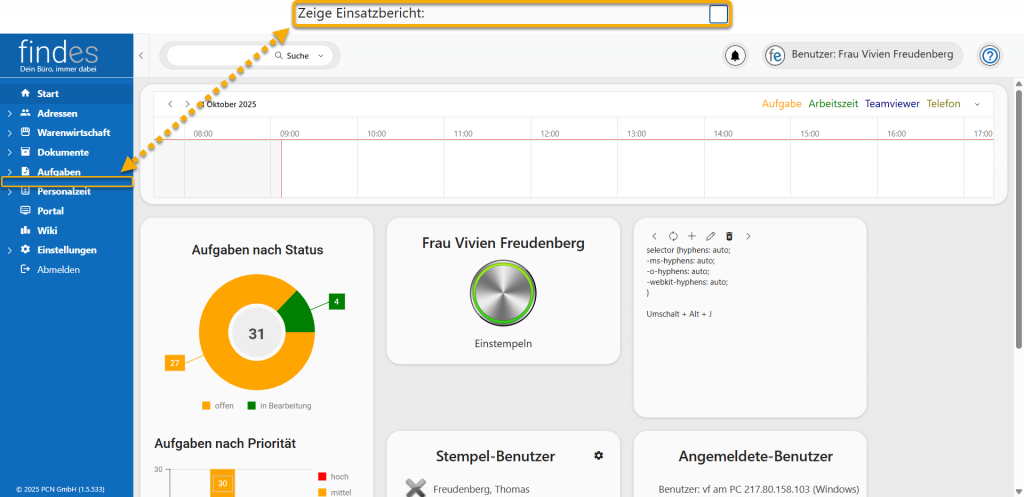
Task: Toggle the 'offen' legend entry
Action: (x=218, y=405)
